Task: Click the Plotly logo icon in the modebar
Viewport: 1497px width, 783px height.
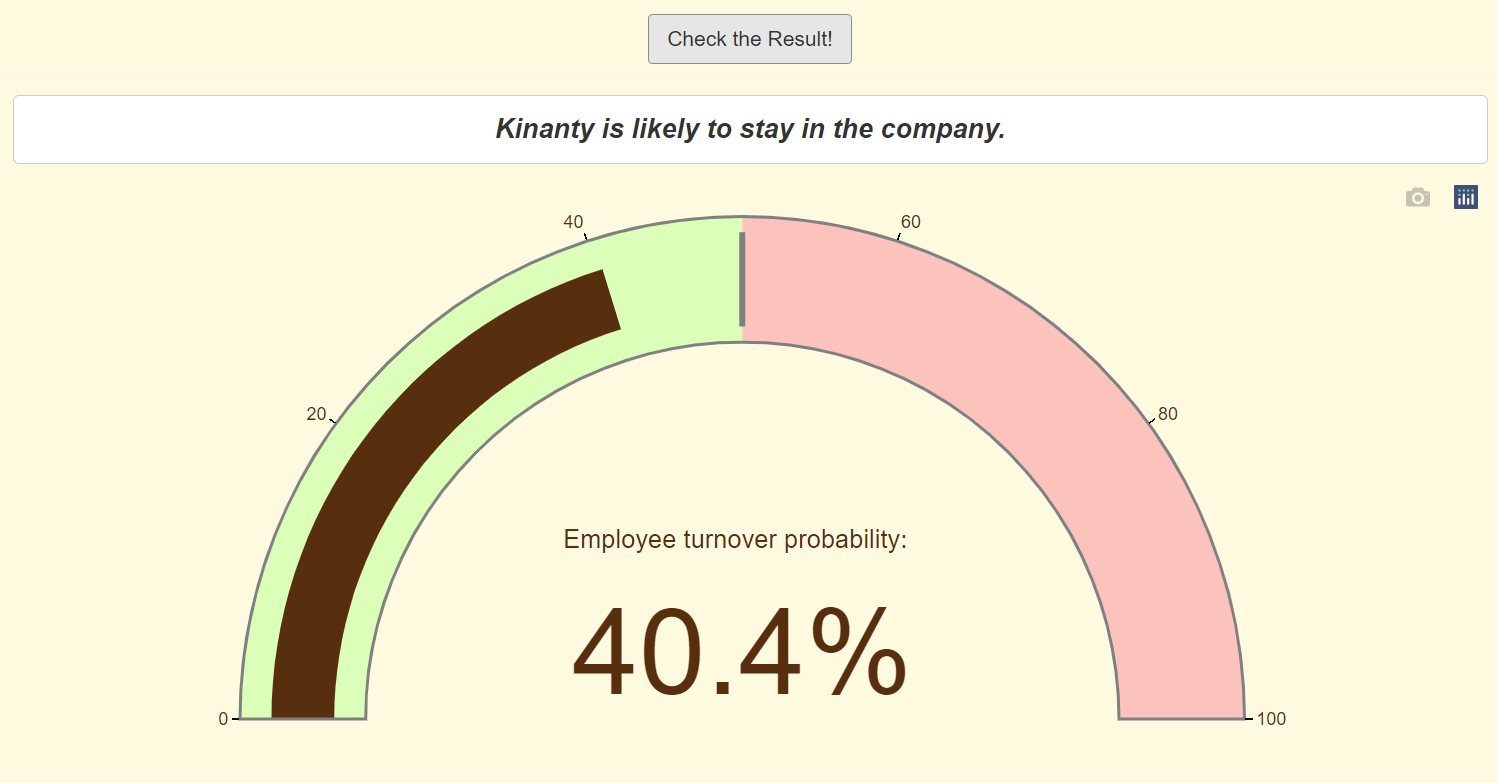Action: point(1465,197)
